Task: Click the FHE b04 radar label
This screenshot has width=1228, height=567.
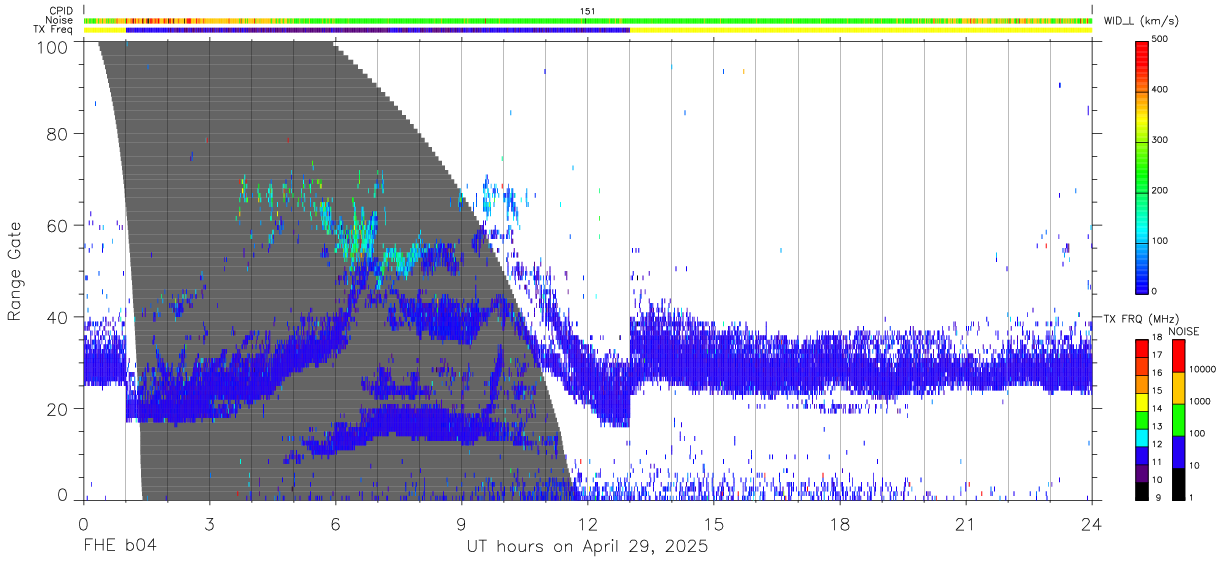Action: point(118,547)
